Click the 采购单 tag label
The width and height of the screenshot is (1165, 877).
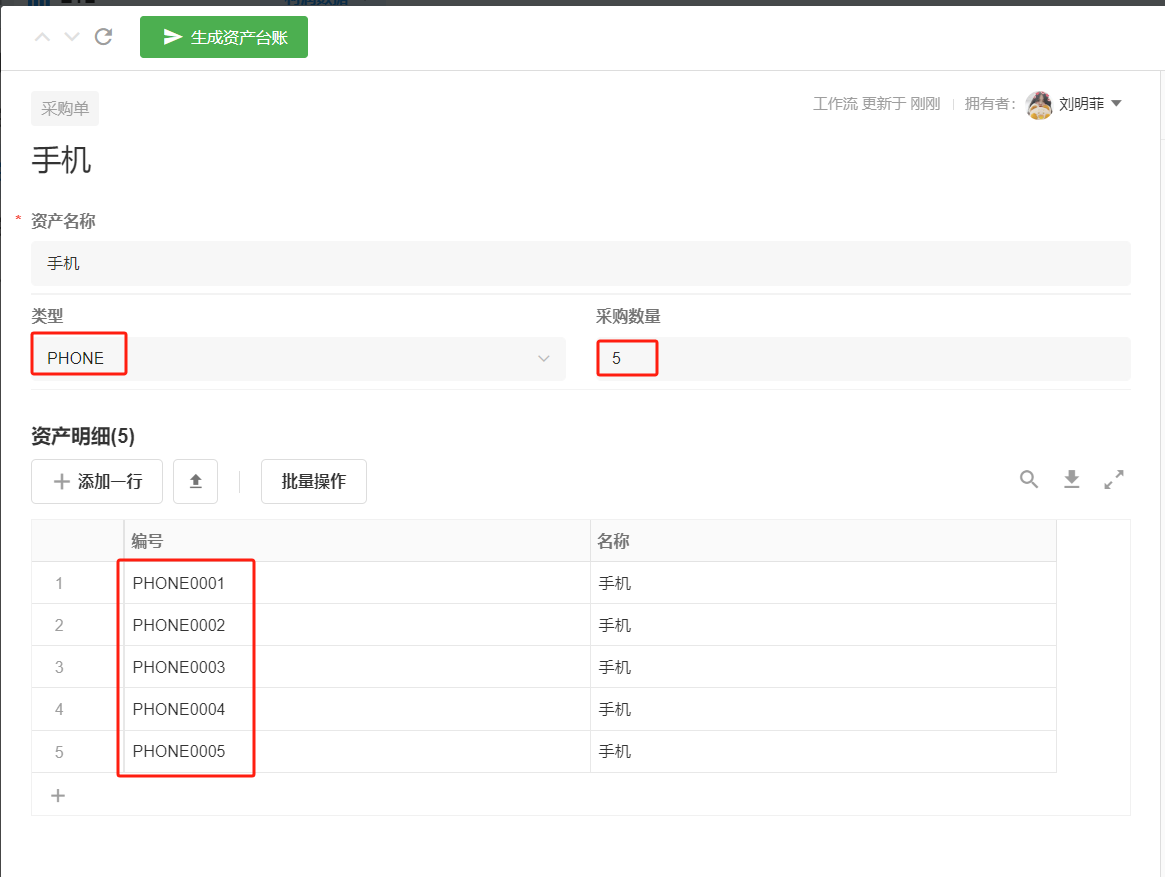coord(65,109)
